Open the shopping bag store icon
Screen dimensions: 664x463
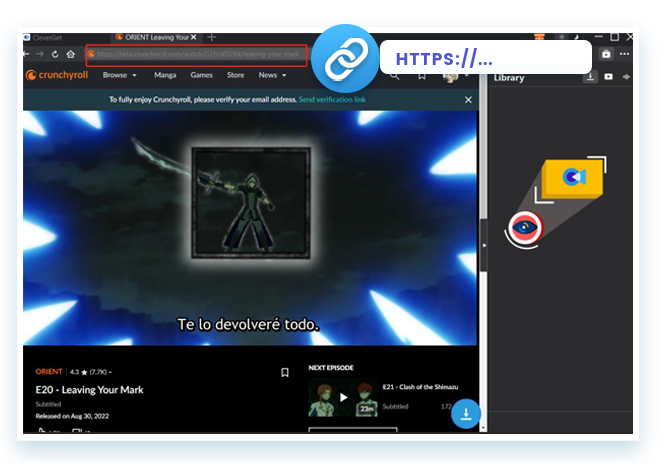point(606,54)
